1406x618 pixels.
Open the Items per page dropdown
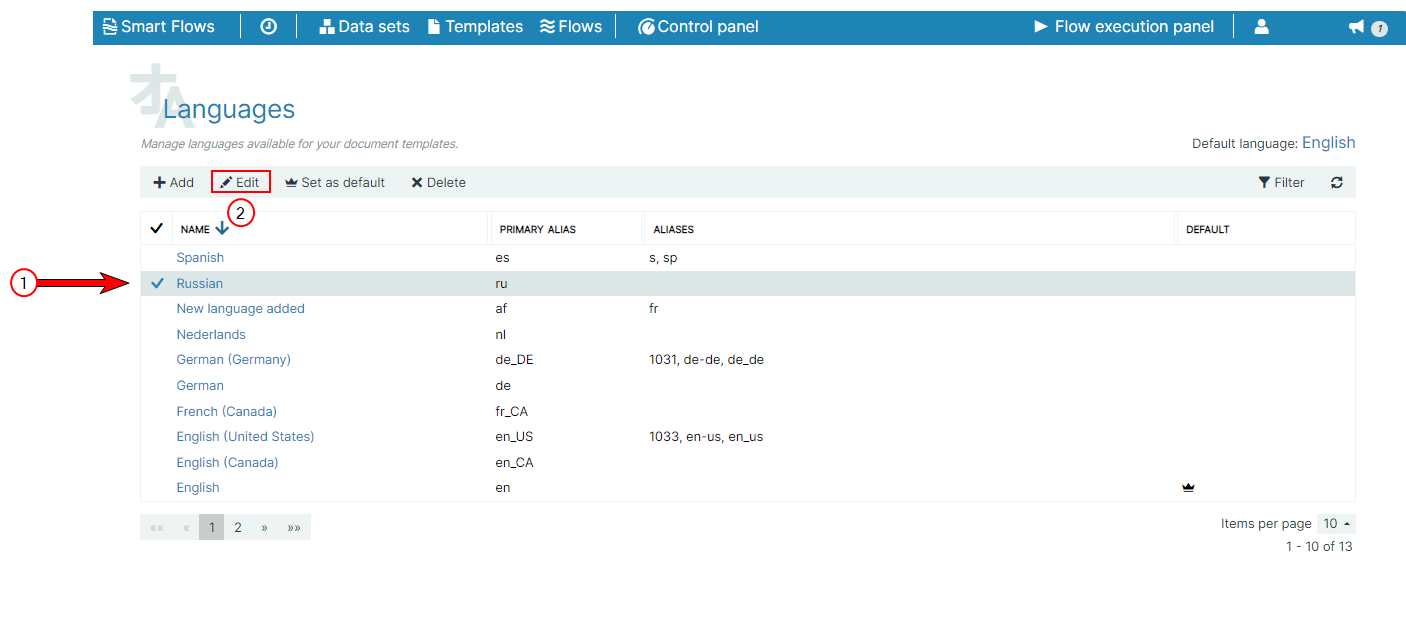click(1336, 524)
